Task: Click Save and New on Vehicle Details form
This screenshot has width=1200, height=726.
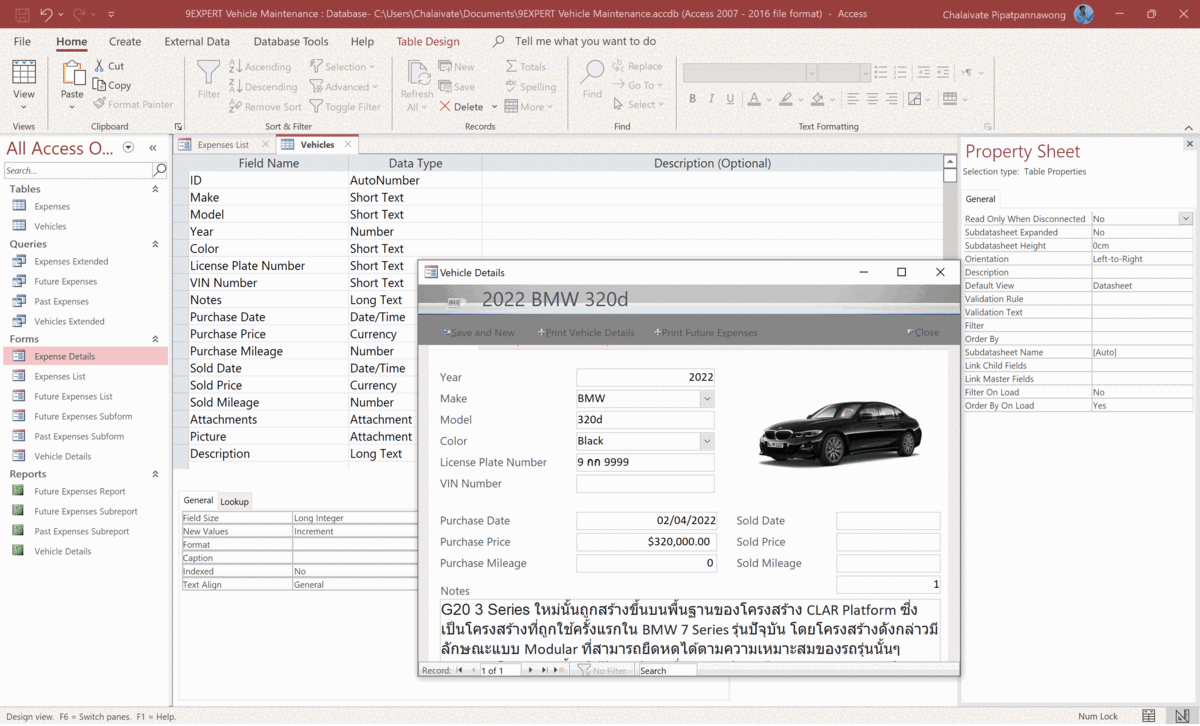Action: pyautogui.click(x=478, y=332)
